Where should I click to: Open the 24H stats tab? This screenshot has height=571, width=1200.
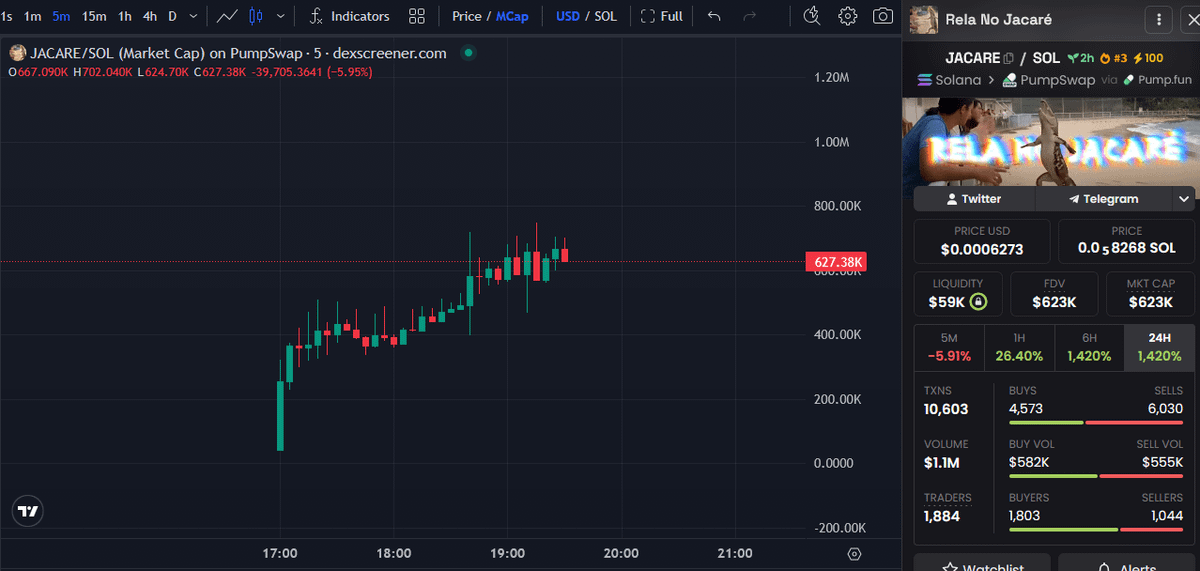(1158, 347)
